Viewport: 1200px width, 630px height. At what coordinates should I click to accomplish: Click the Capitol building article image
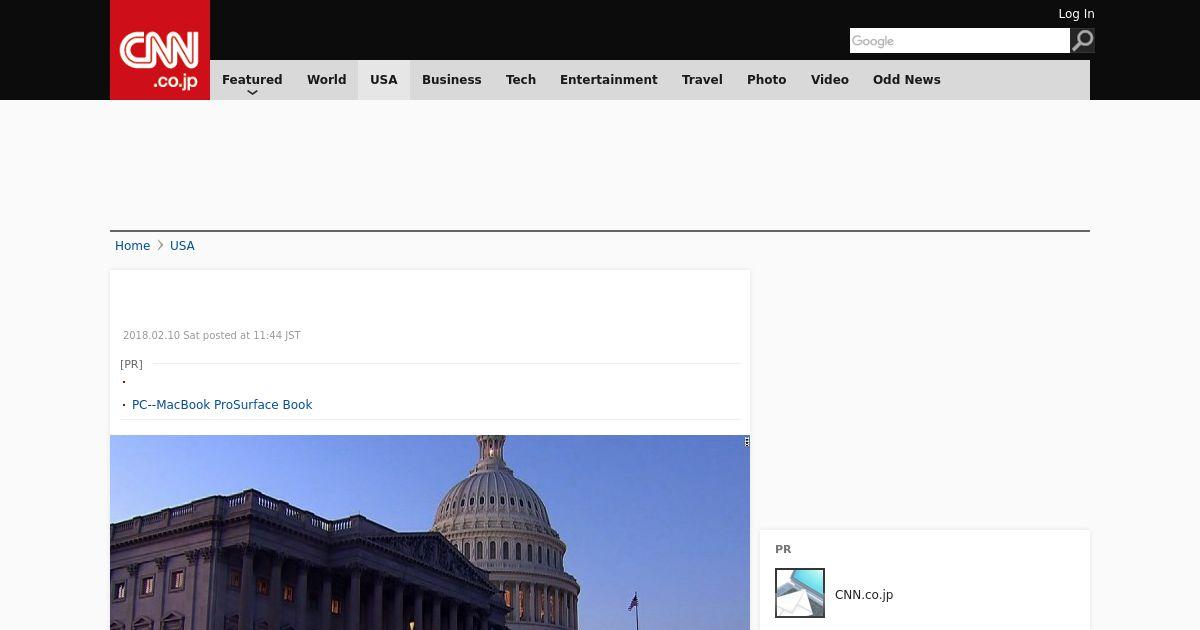click(x=430, y=532)
